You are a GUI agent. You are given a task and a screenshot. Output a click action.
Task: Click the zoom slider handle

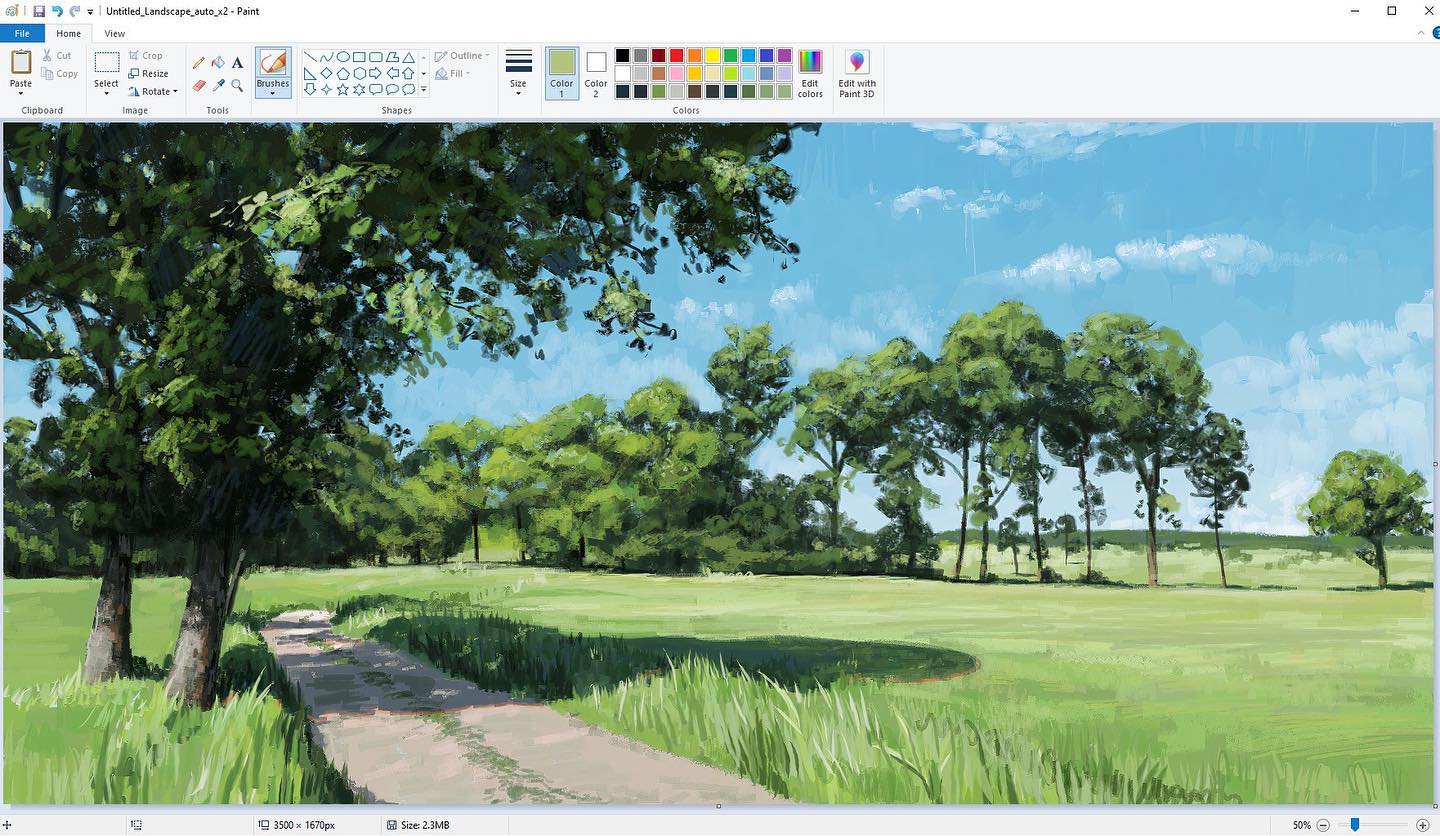tap(1355, 825)
